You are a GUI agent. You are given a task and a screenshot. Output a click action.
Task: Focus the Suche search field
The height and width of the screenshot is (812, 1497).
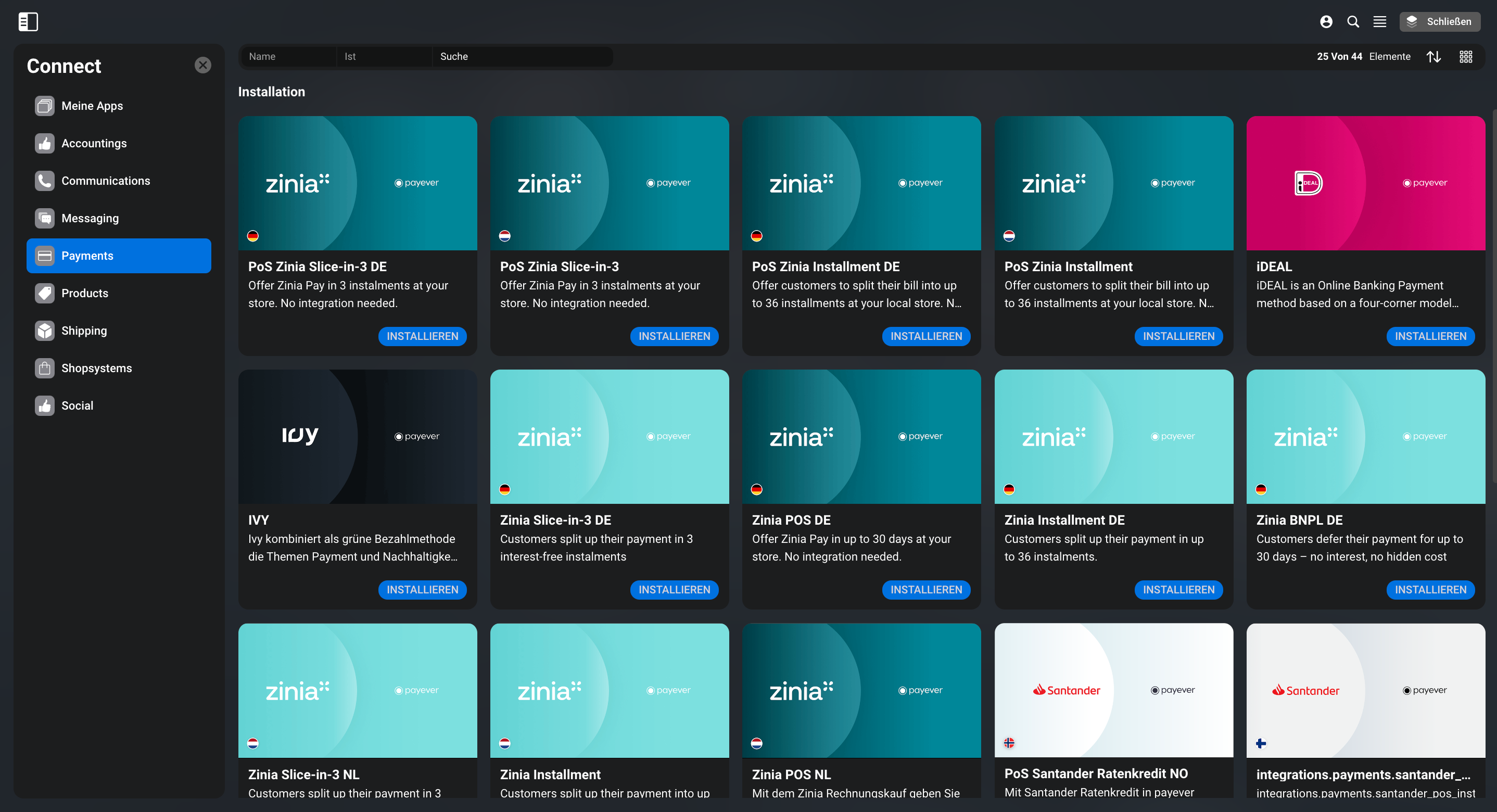pyautogui.click(x=523, y=56)
